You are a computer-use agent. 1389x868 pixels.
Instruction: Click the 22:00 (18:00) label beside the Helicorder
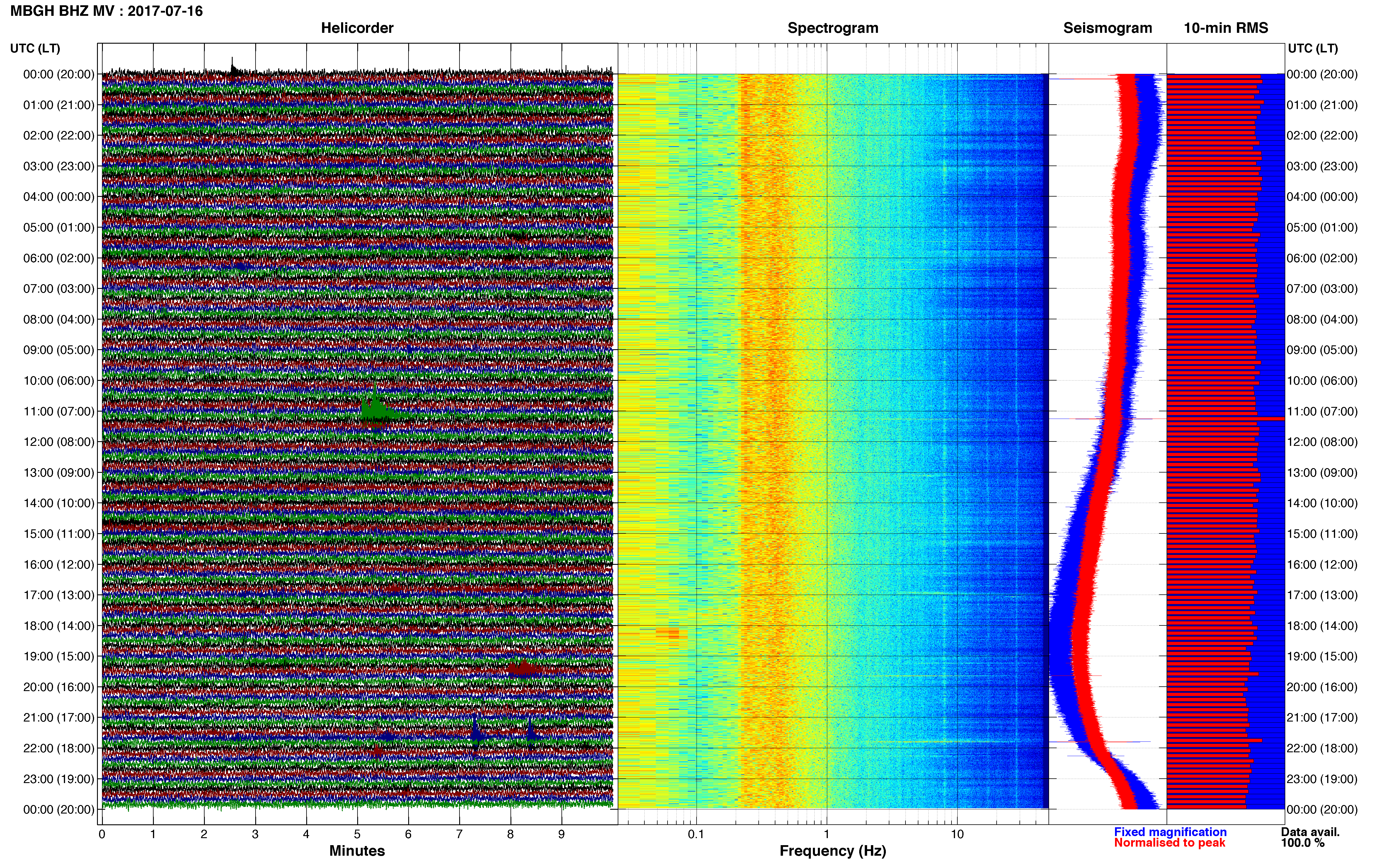pos(59,748)
